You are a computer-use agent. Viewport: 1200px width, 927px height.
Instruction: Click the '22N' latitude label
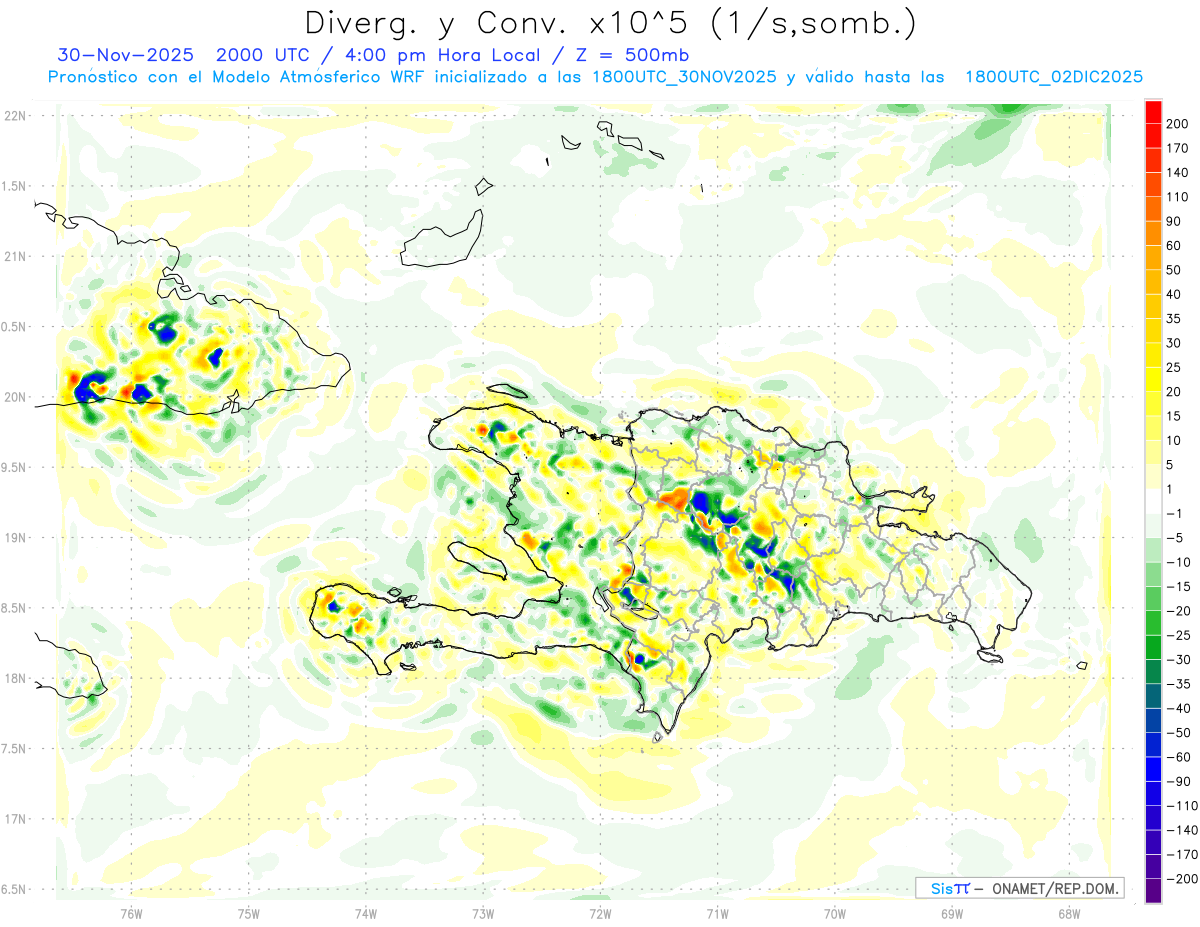click(16, 116)
